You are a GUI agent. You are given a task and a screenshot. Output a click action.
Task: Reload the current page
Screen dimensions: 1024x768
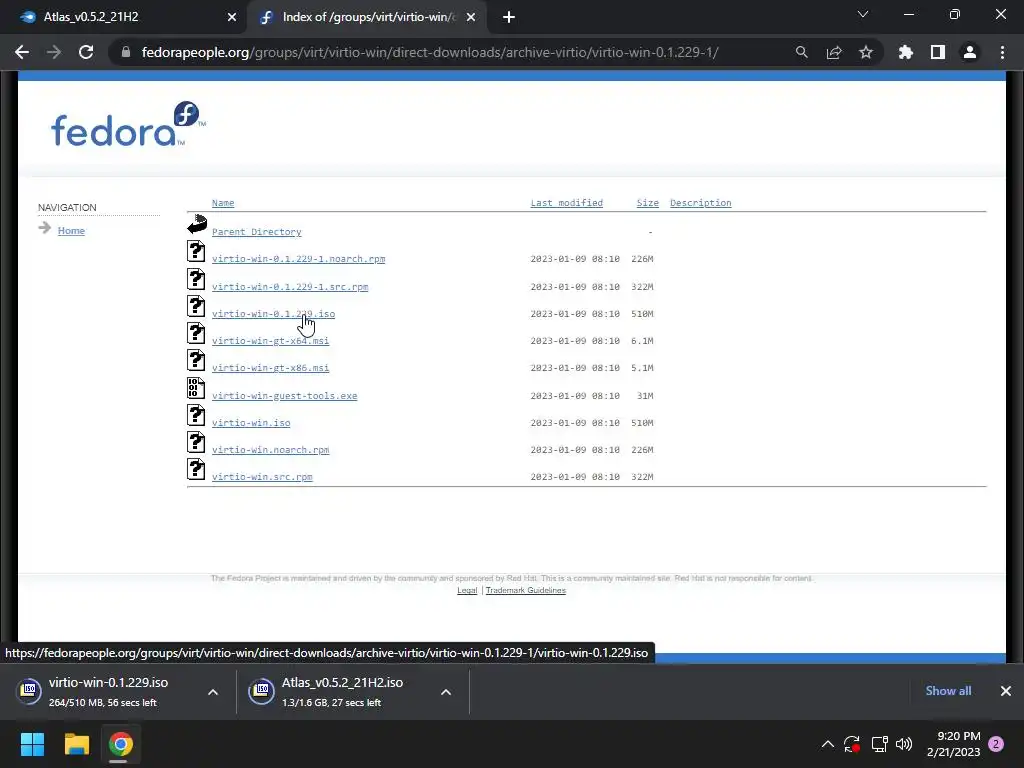86,52
